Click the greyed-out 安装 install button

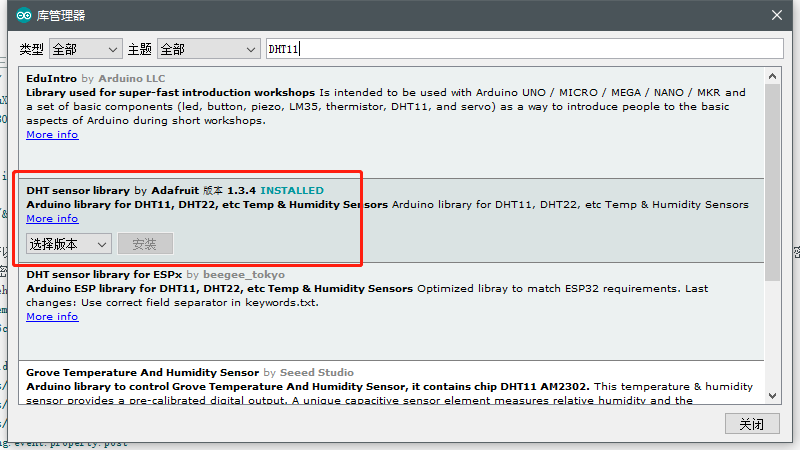145,244
